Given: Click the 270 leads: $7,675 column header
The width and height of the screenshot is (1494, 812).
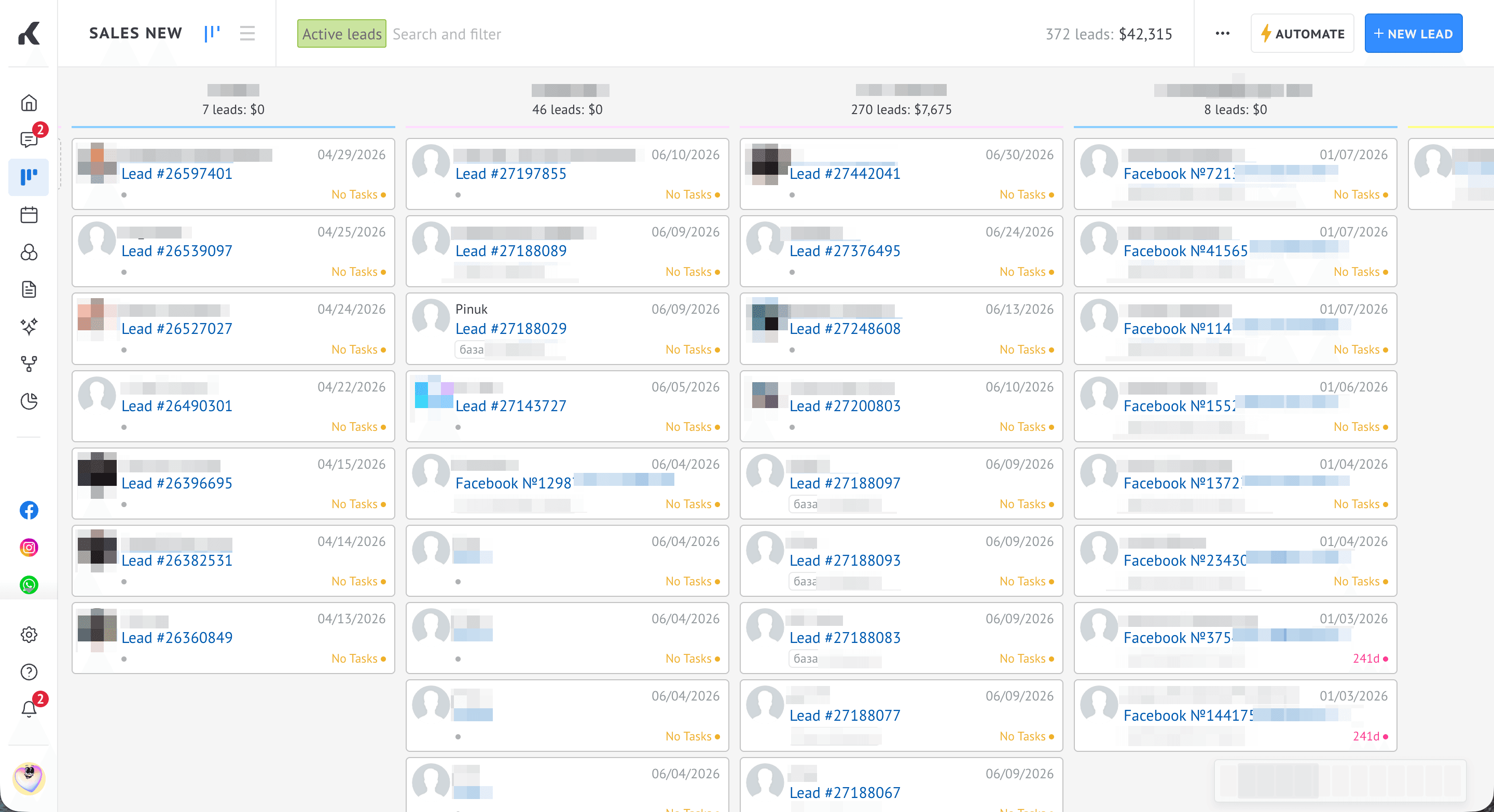Looking at the screenshot, I should (x=901, y=109).
